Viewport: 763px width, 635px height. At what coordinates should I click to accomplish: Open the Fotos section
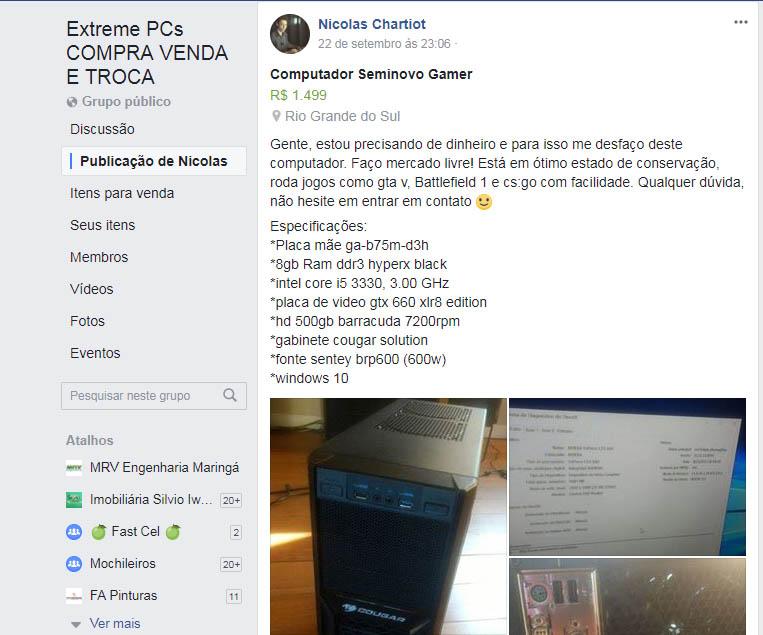[x=87, y=321]
